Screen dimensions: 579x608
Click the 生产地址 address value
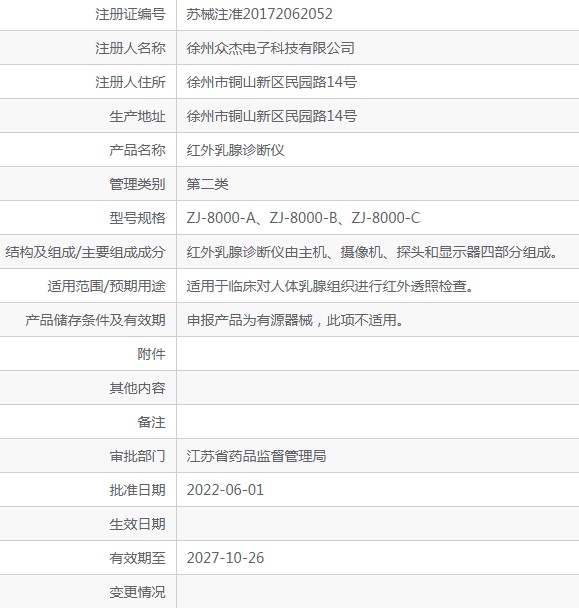point(271,116)
